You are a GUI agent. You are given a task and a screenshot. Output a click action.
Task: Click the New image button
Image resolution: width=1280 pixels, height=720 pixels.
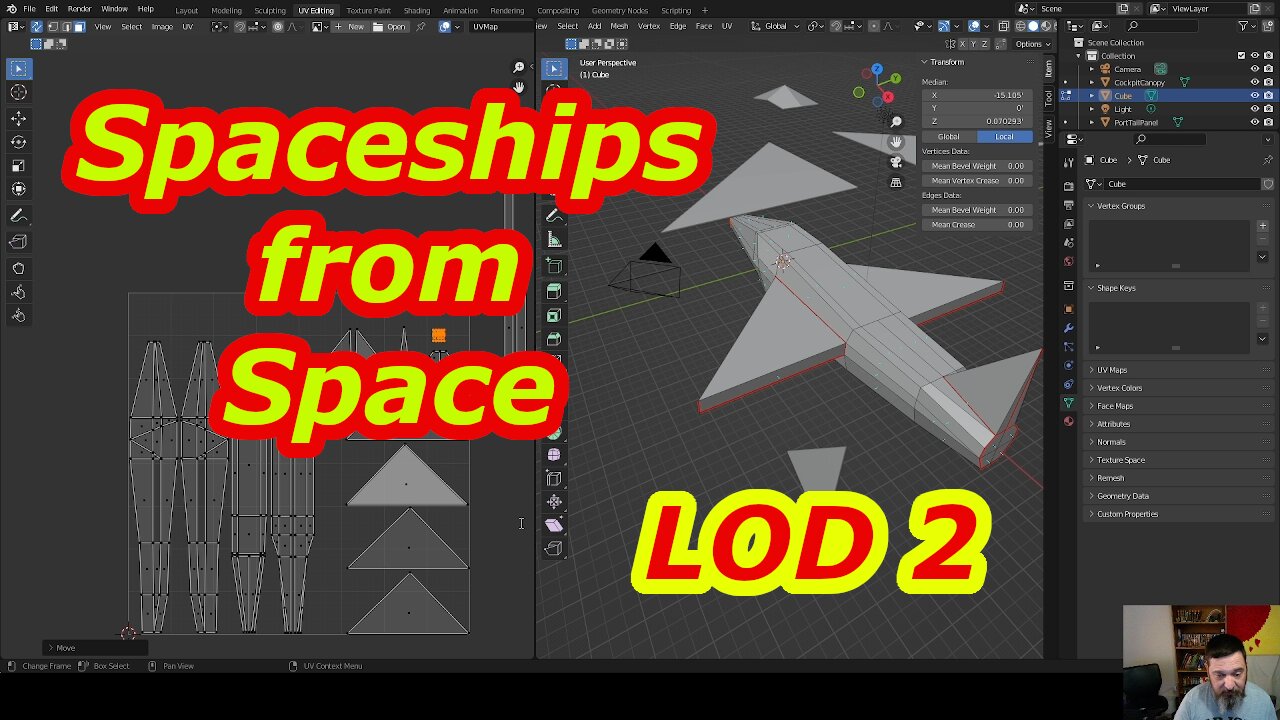click(x=350, y=27)
